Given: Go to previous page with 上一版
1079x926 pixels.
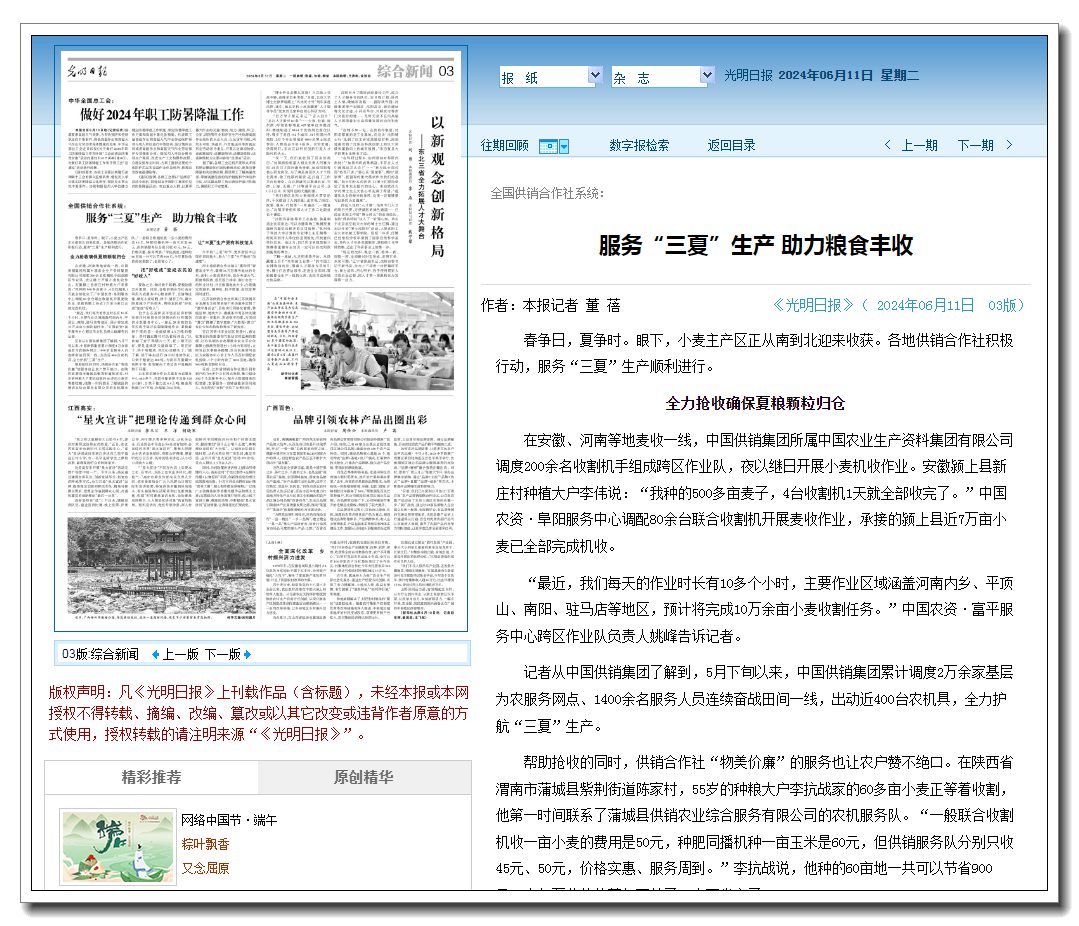Looking at the screenshot, I should point(180,654).
